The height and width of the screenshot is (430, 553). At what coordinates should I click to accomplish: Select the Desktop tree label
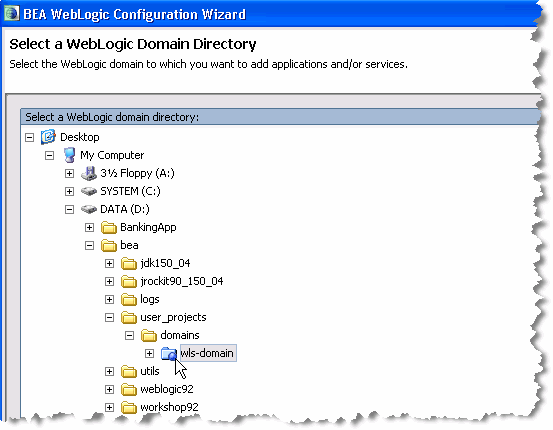80,137
